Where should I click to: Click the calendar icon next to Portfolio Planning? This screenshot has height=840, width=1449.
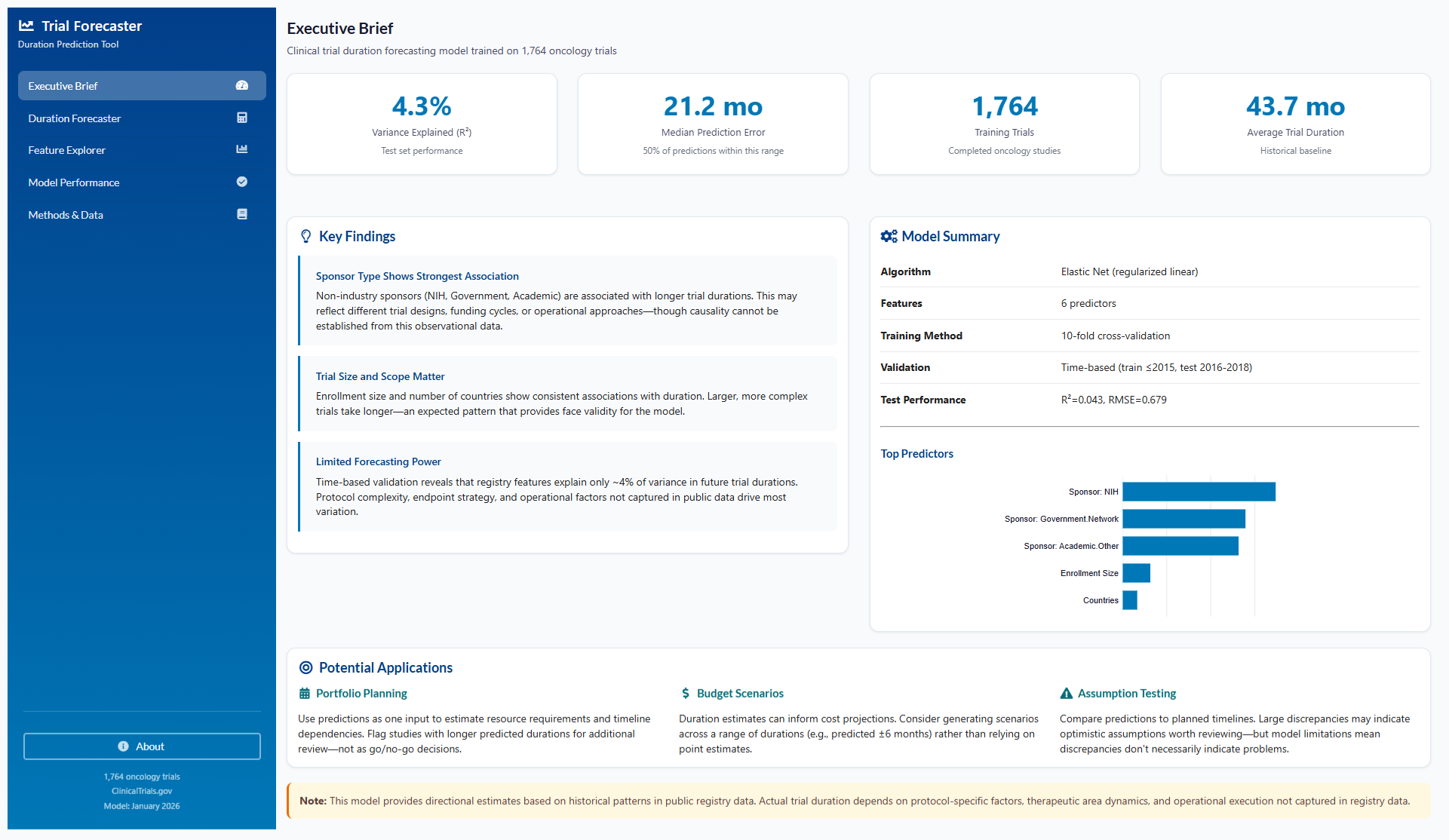[305, 694]
